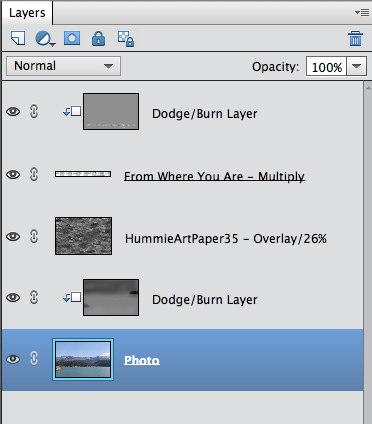This screenshot has height=424, width=372.
Task: Toggle link icon on HummieArtPaper35 layer
Action: tap(34, 236)
